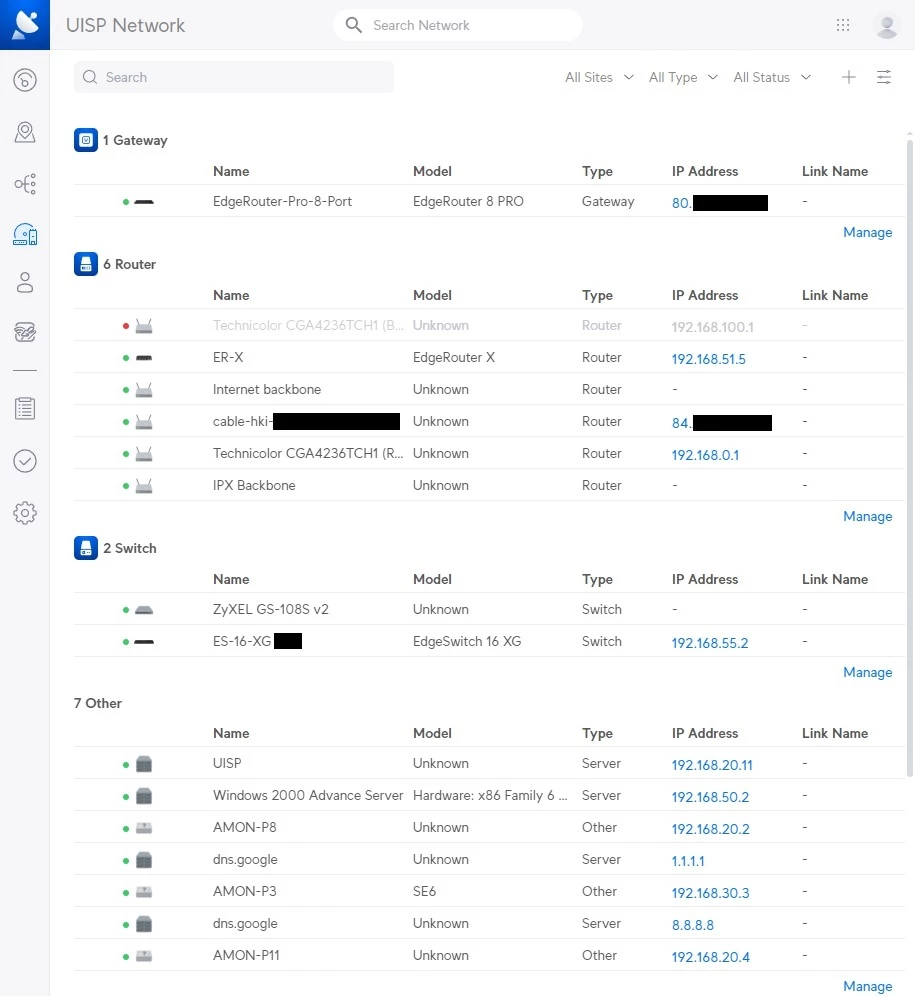The height and width of the screenshot is (996, 915).
Task: Open IP address 192.168.20.4 link
Action: point(710,957)
